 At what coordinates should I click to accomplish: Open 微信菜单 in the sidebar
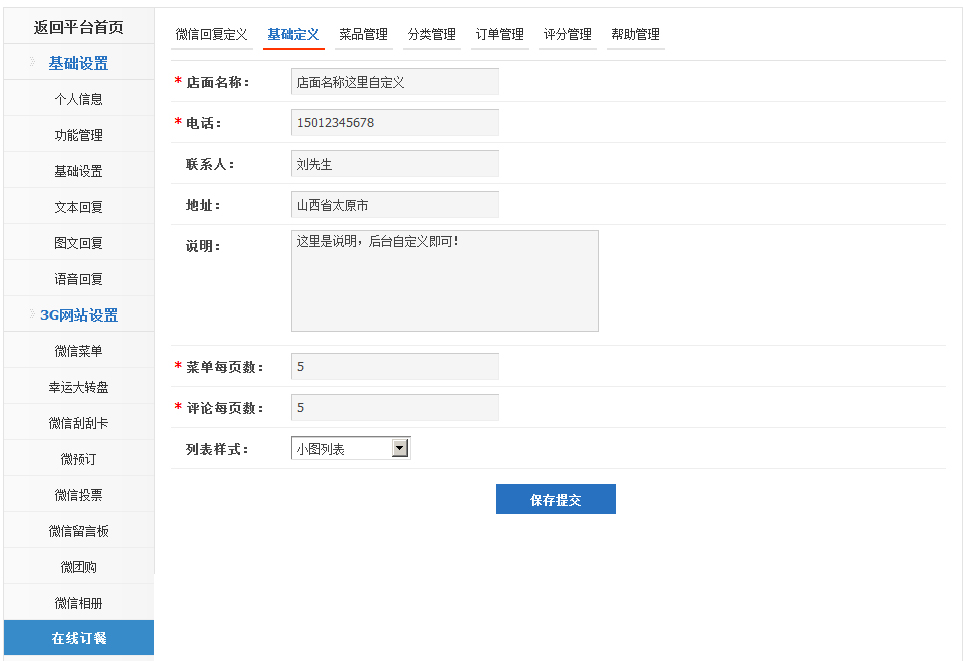click(78, 351)
